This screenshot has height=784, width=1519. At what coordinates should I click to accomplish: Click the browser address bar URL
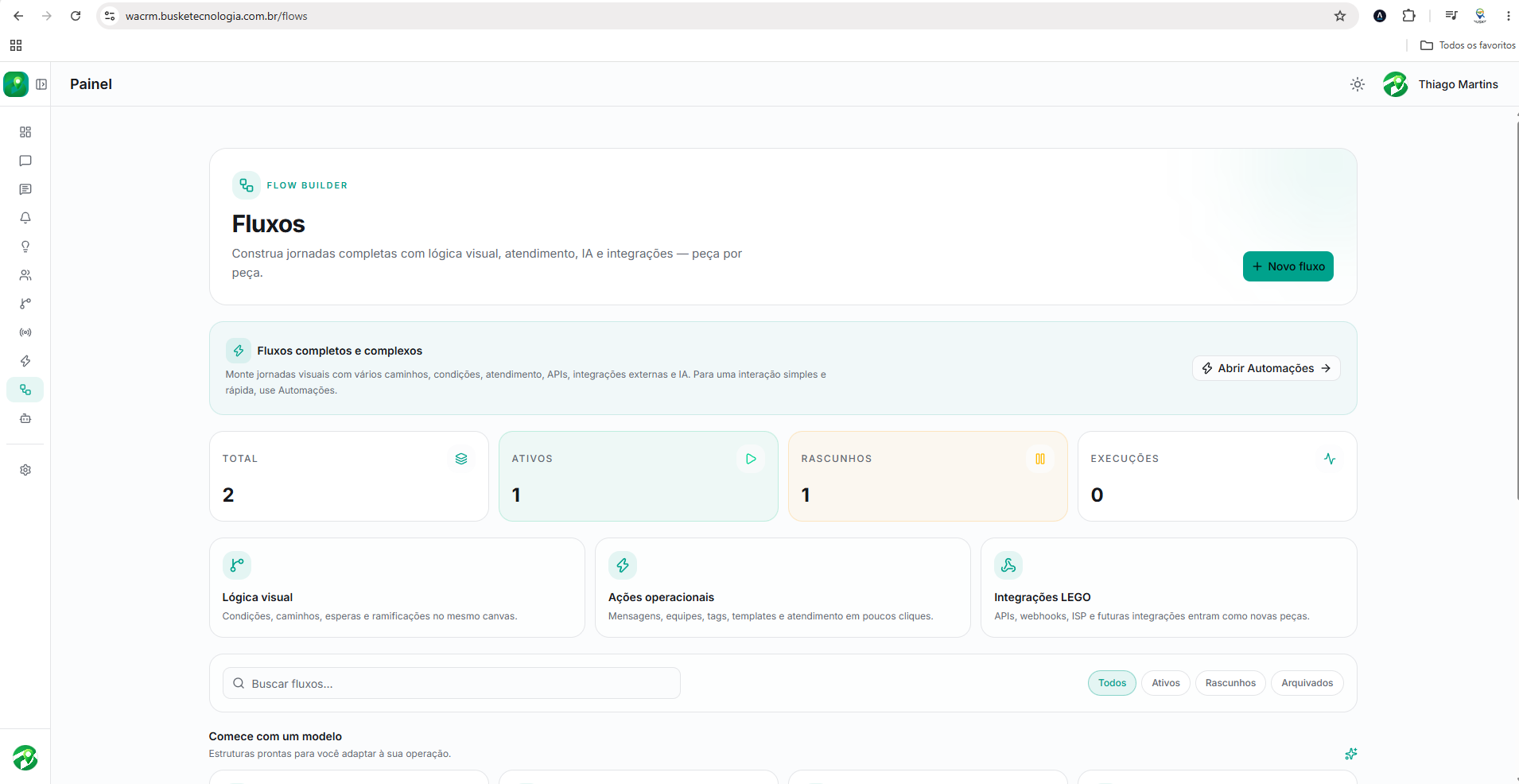point(216,16)
